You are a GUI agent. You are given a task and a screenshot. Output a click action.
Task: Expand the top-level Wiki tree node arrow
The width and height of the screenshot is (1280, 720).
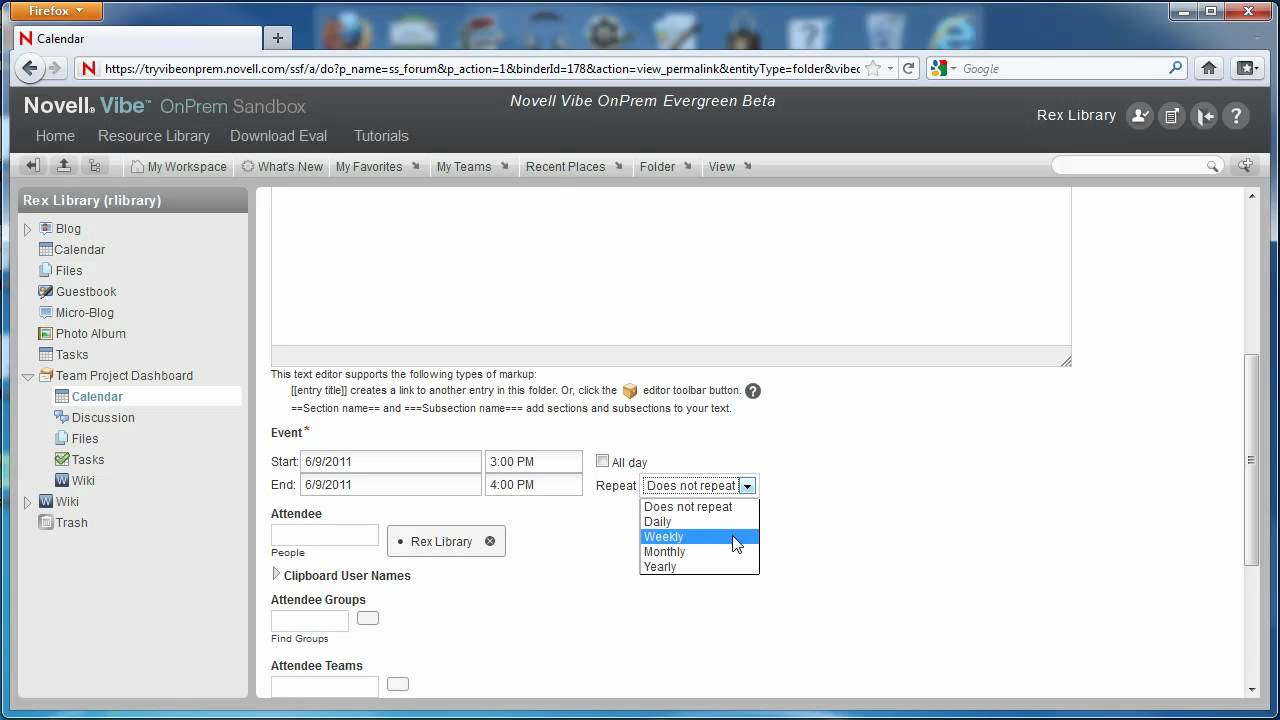(28, 502)
